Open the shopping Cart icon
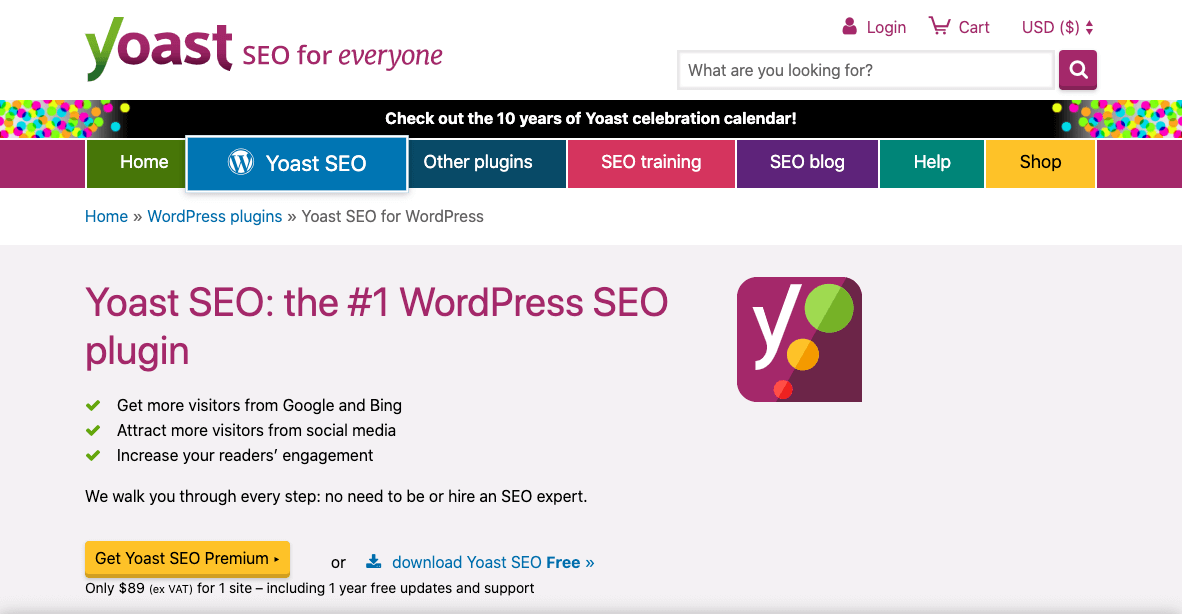This screenshot has height=614, width=1182. [x=938, y=26]
